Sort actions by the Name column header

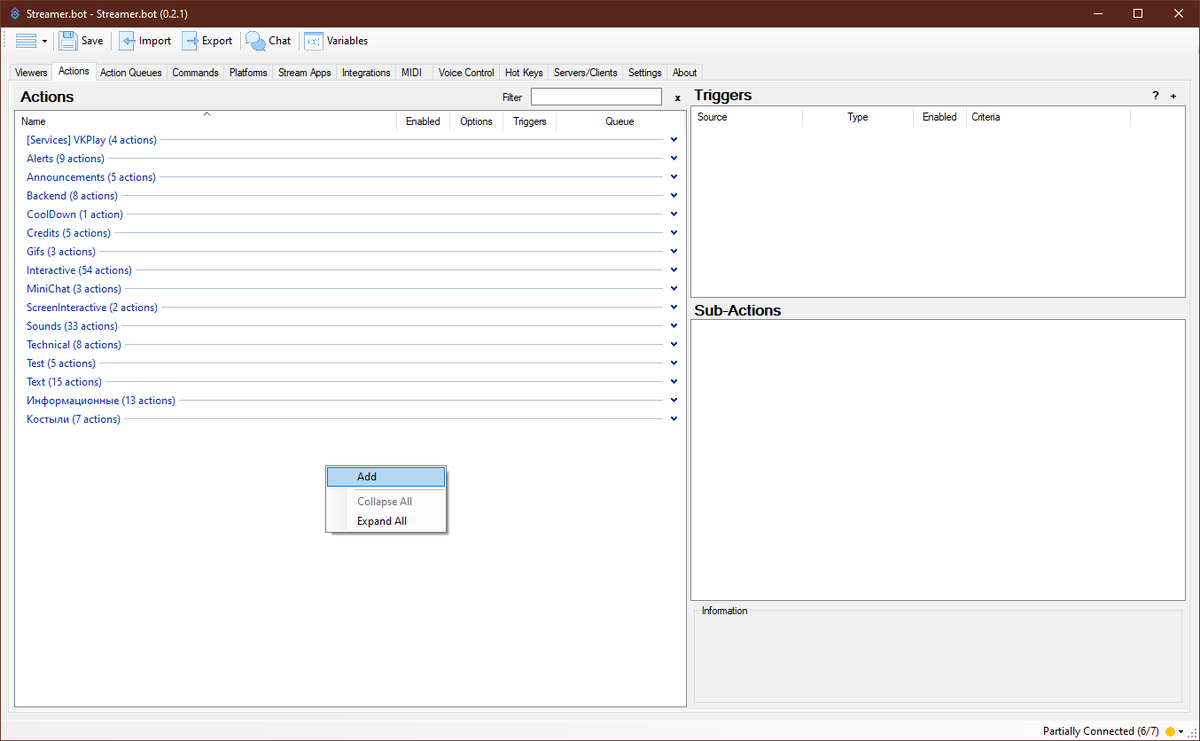[x=207, y=121]
